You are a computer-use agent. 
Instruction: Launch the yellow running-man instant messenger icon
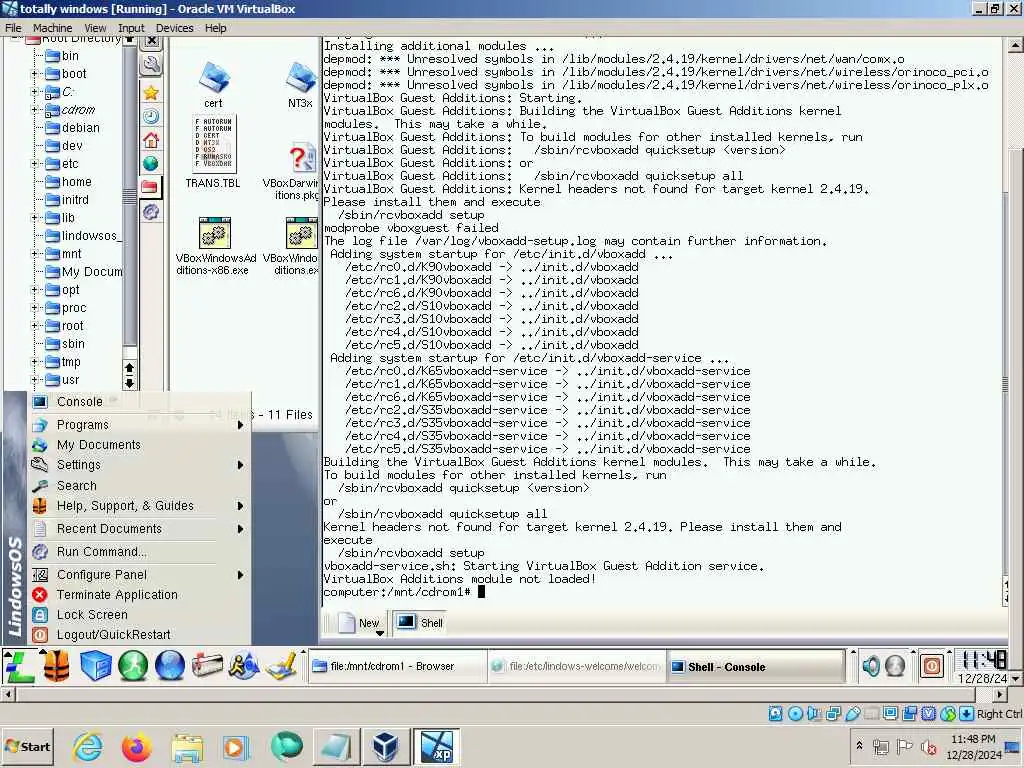[x=244, y=666]
